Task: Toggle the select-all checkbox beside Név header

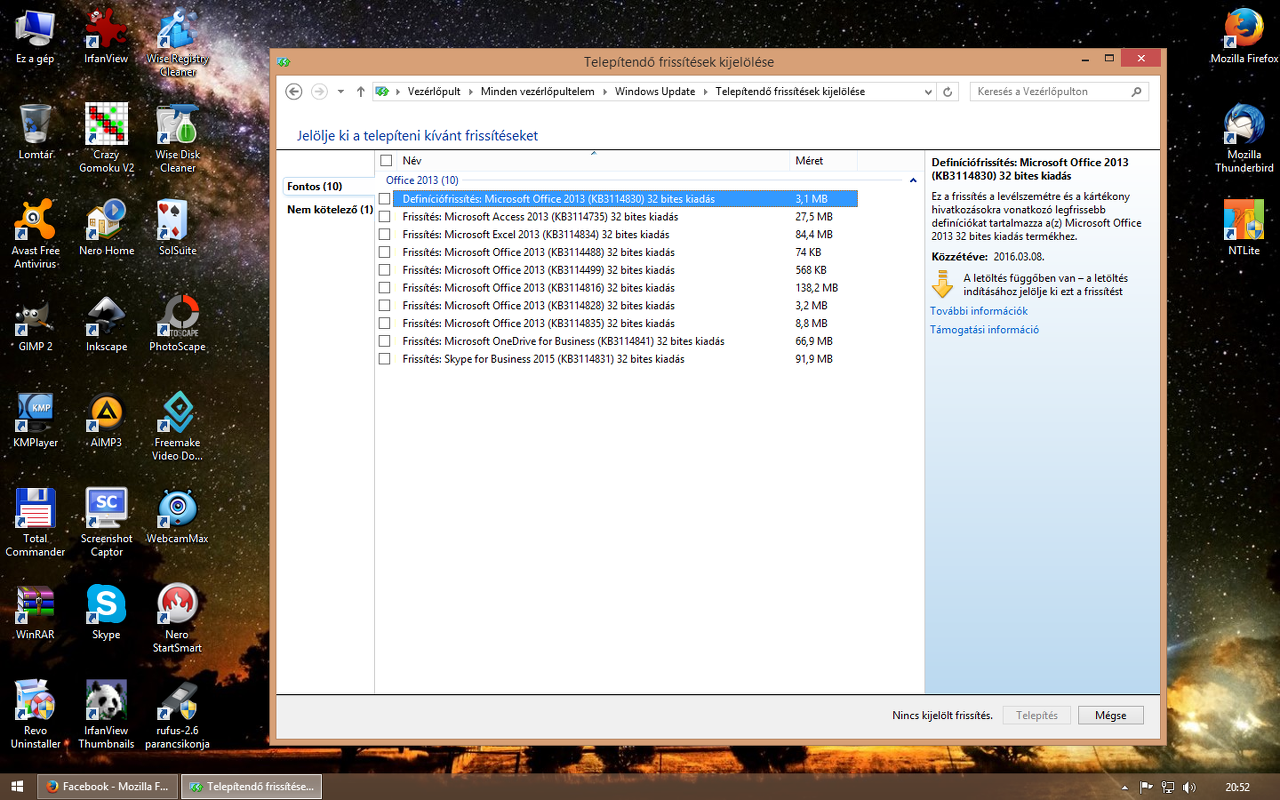Action: [x=385, y=160]
